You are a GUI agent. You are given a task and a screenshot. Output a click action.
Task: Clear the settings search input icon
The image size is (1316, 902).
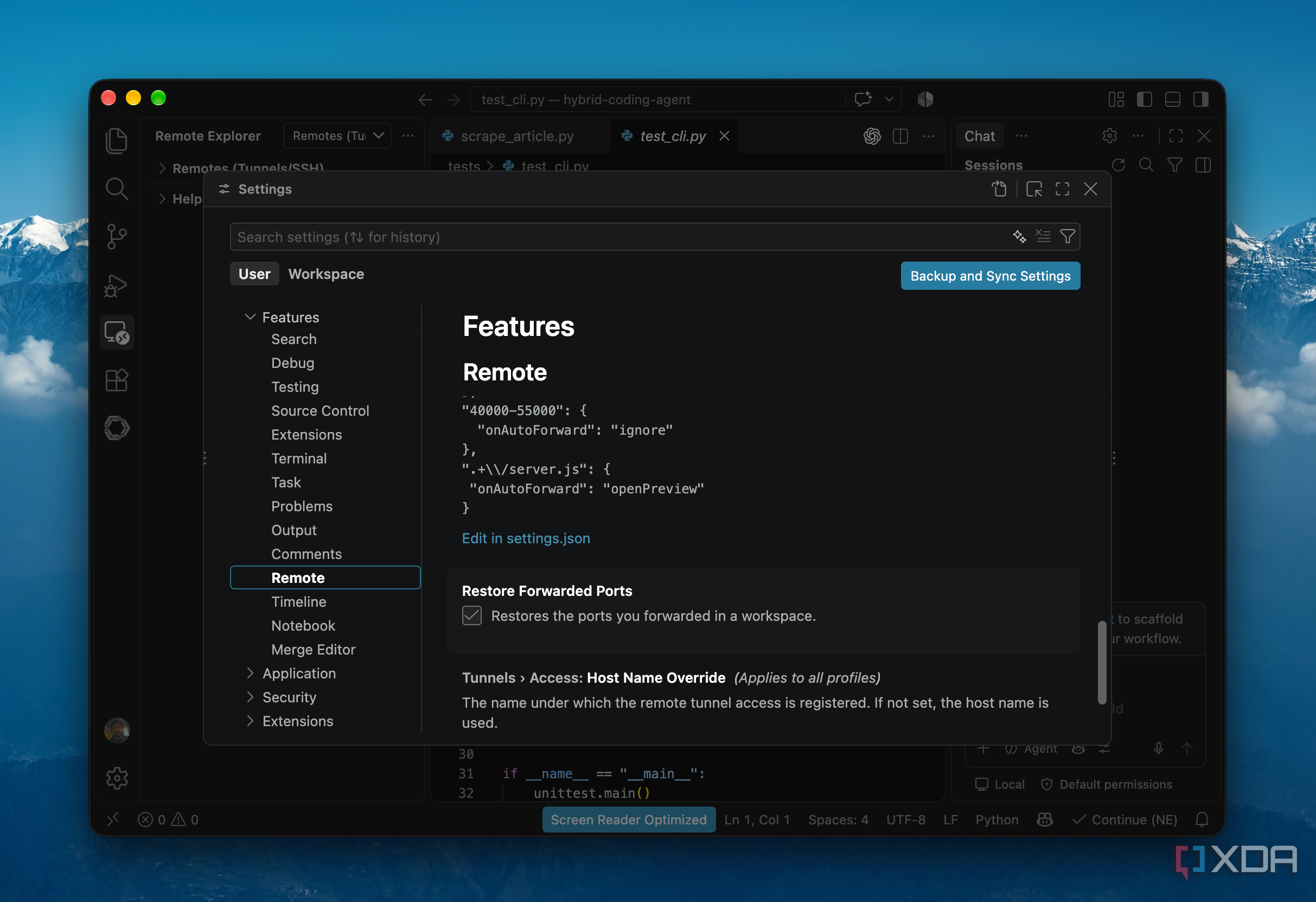[x=1043, y=236]
